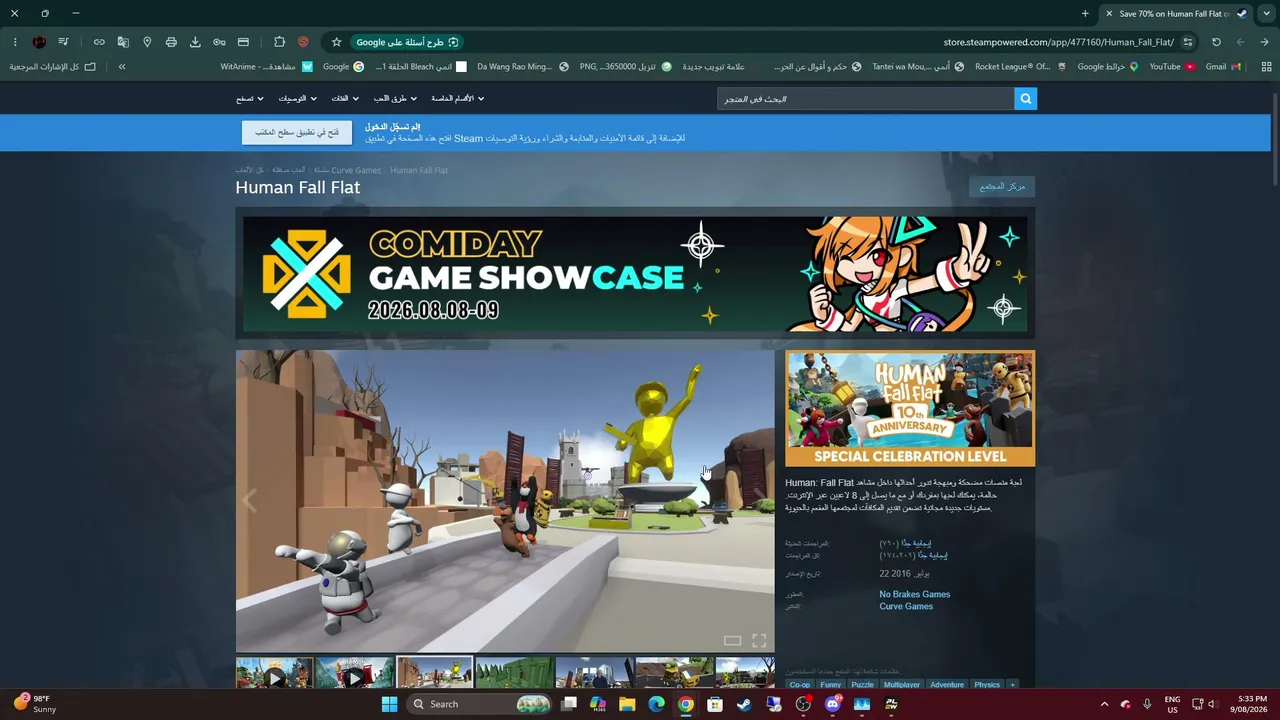
Task: Open the 10th Anniversary game header image
Action: pyautogui.click(x=910, y=408)
